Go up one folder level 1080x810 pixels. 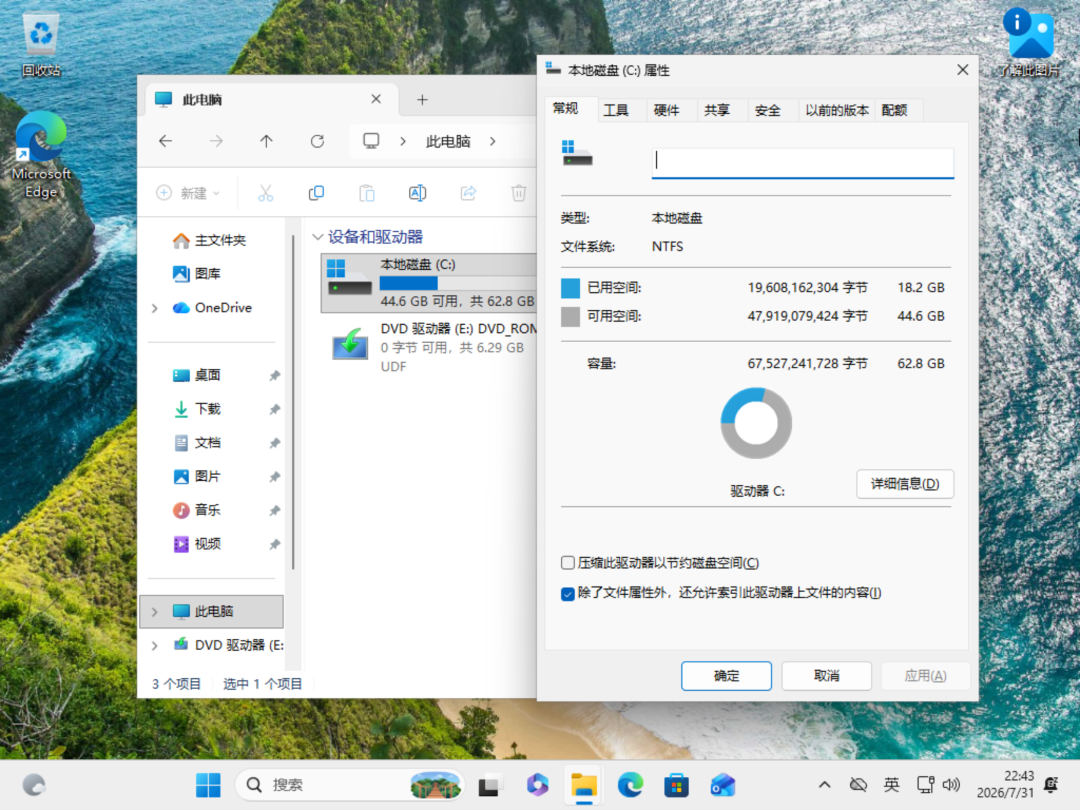pyautogui.click(x=267, y=141)
